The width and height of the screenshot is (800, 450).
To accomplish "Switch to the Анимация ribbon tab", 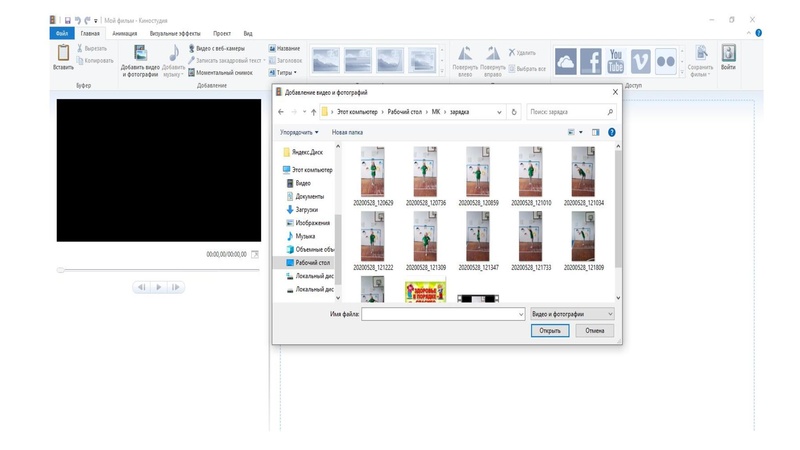I will point(125,33).
